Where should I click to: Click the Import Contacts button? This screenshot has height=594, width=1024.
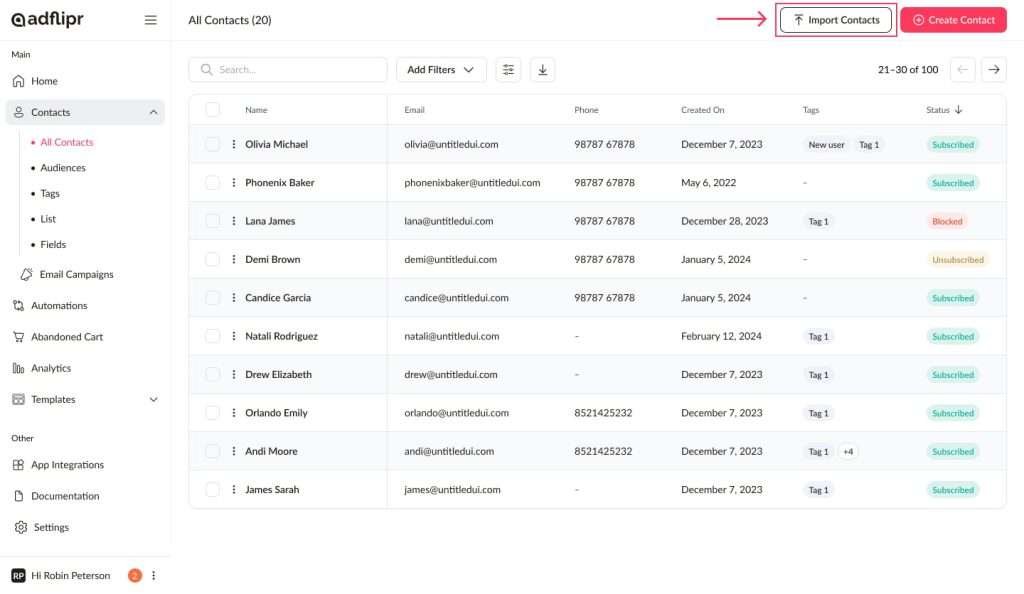(835, 20)
